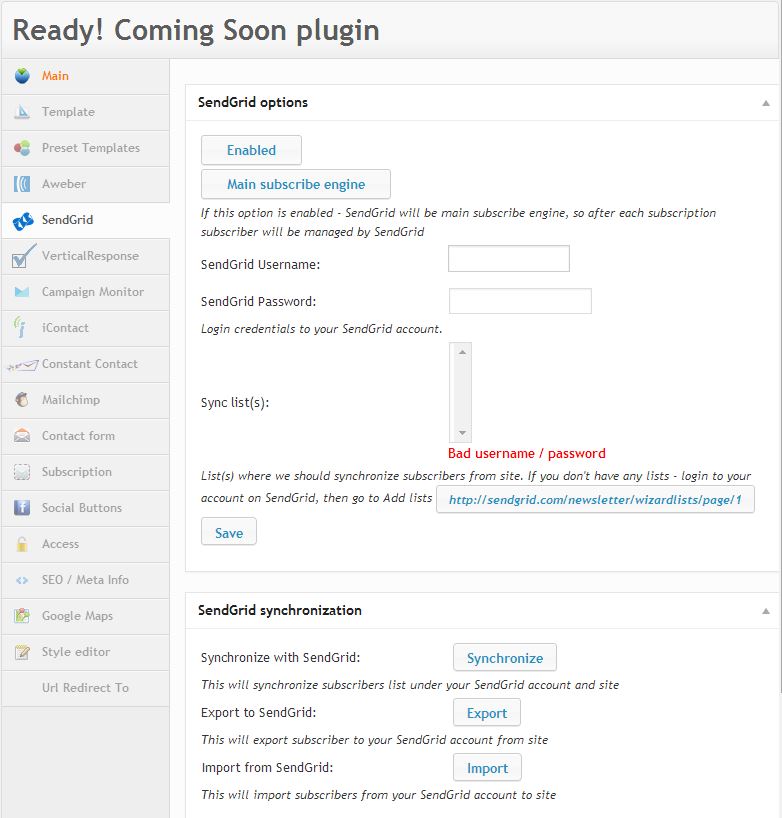Click the SEO / Meta Info code brackets icon
This screenshot has width=782, height=818.
coord(22,580)
